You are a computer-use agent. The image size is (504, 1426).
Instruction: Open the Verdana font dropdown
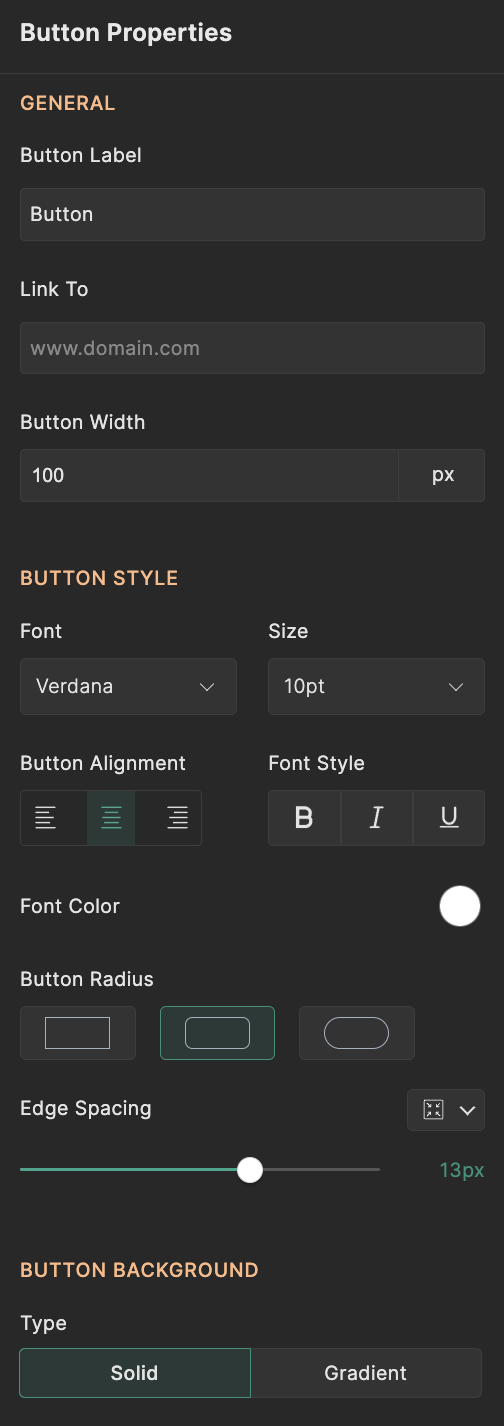[x=128, y=686]
